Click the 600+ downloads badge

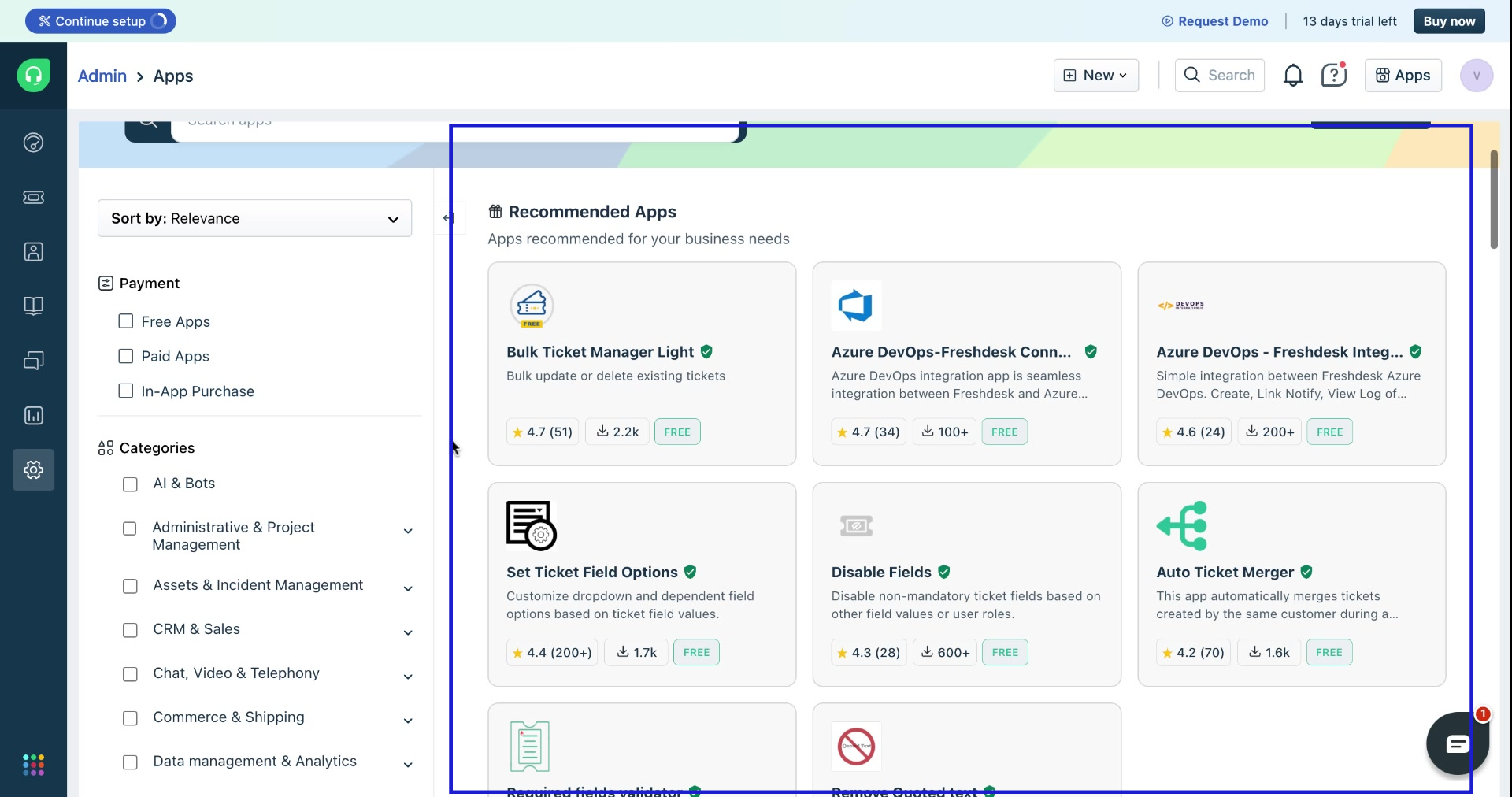[945, 652]
